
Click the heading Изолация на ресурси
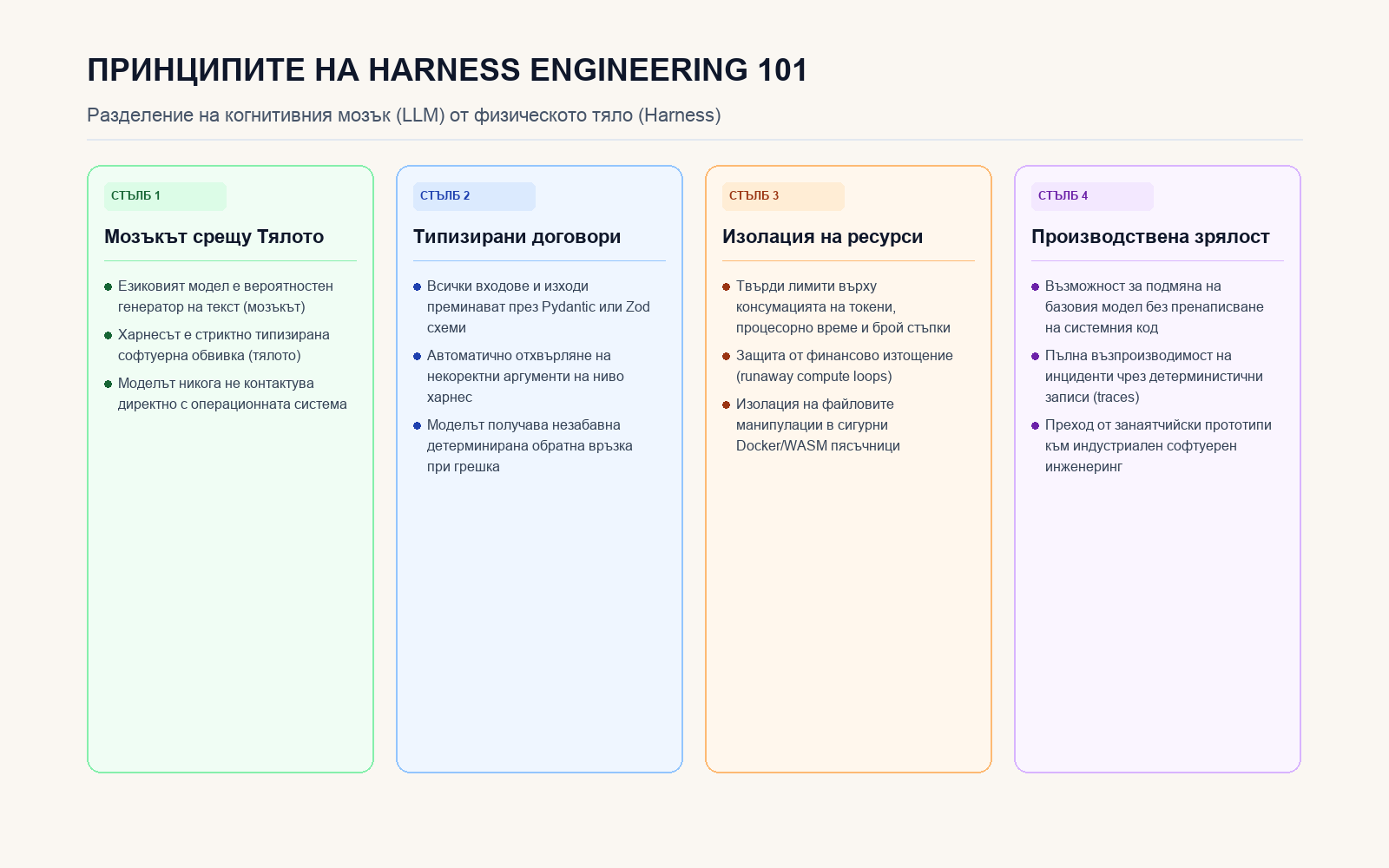tap(822, 237)
